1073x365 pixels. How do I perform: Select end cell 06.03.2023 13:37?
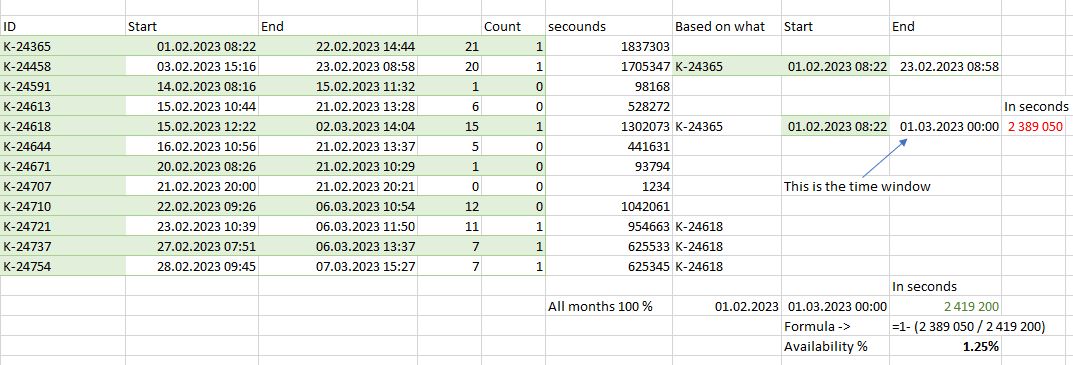[338, 246]
